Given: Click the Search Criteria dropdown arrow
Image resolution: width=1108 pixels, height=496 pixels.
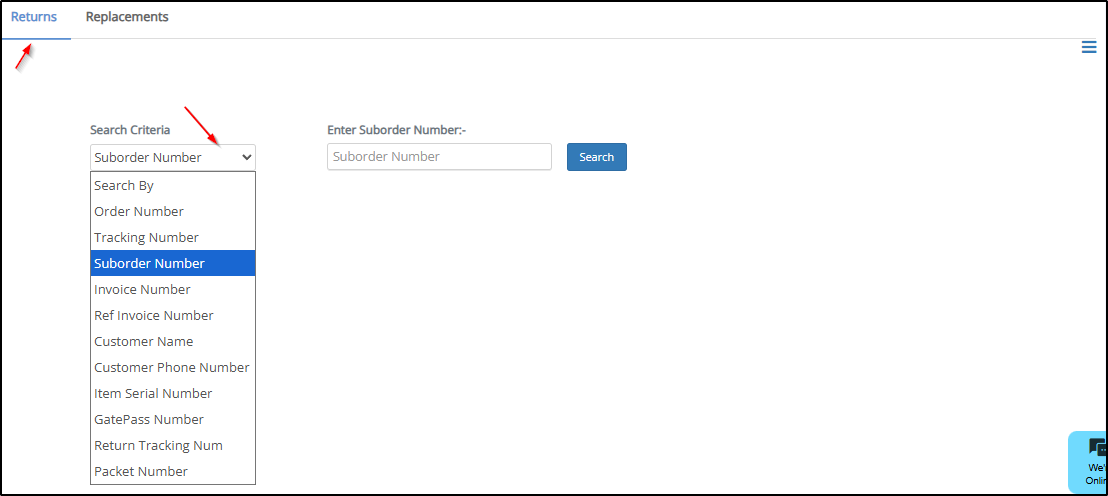Looking at the screenshot, I should (246, 157).
